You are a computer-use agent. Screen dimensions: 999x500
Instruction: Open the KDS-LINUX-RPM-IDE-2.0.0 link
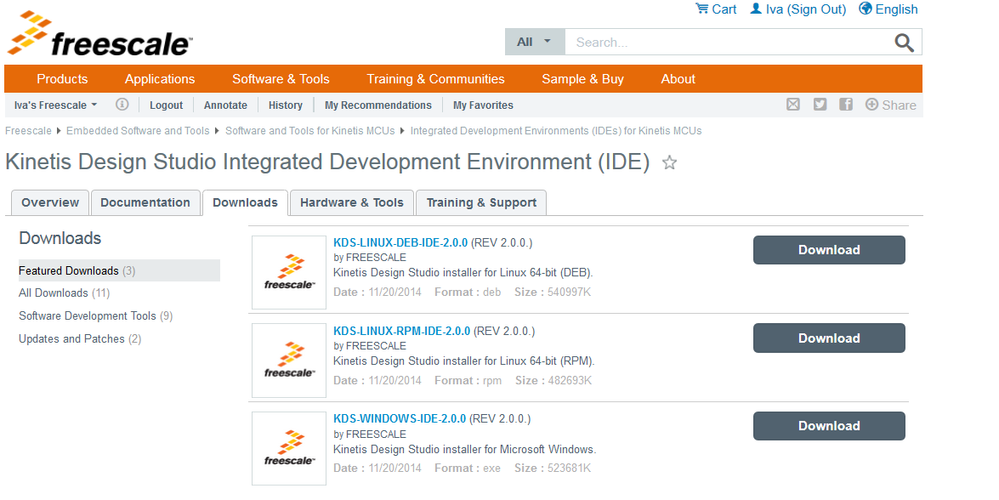pyautogui.click(x=401, y=331)
